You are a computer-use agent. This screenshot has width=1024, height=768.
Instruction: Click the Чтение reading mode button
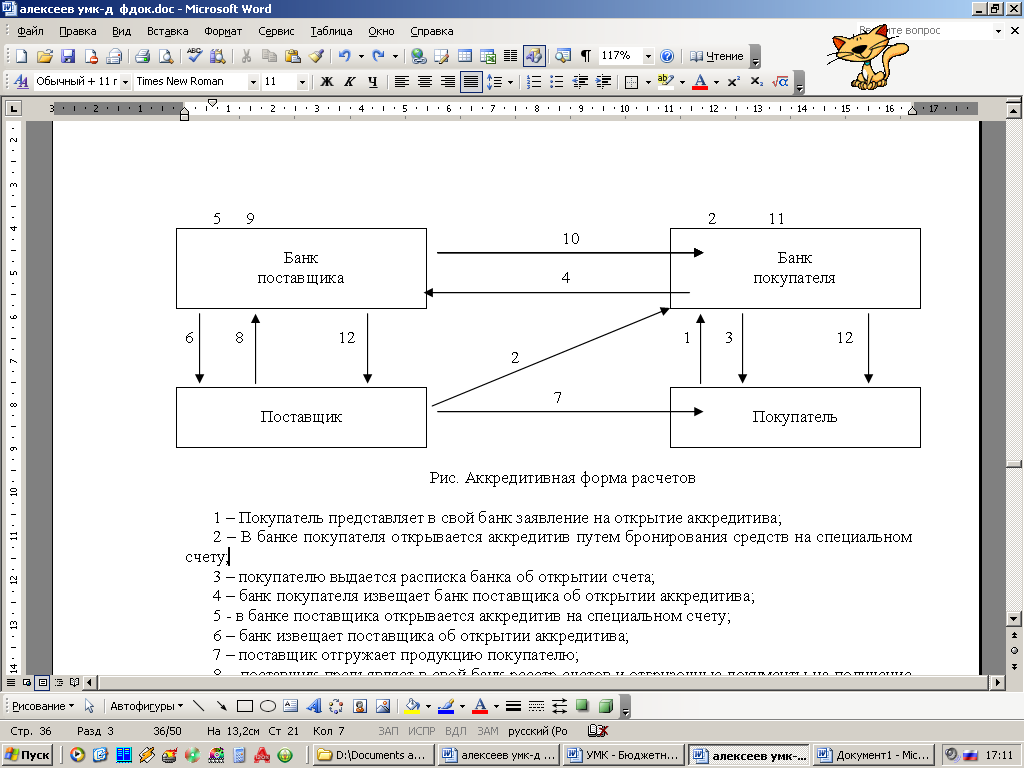tap(716, 56)
